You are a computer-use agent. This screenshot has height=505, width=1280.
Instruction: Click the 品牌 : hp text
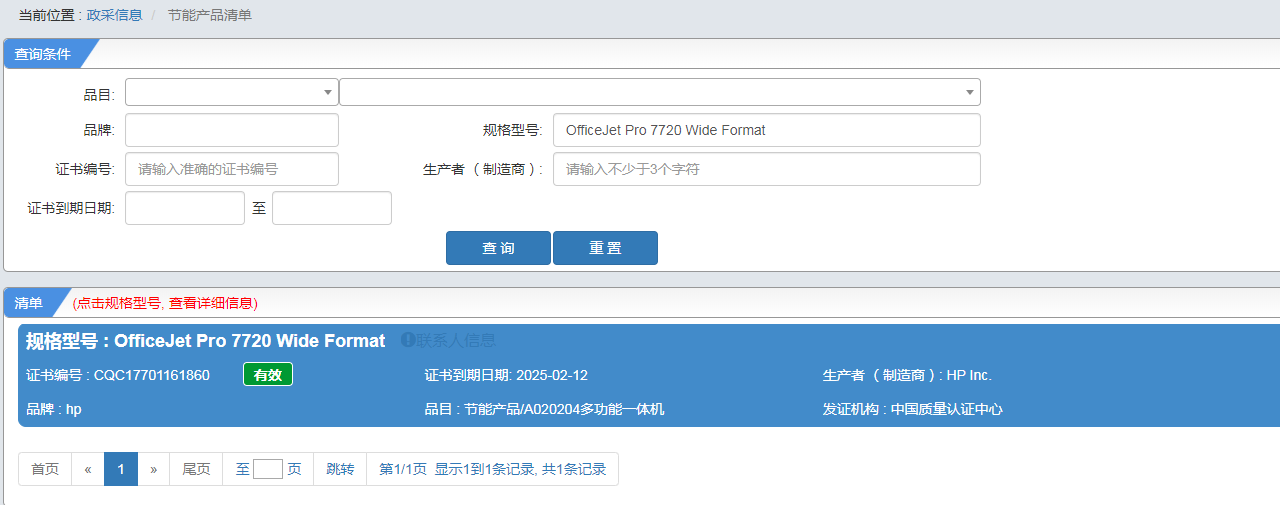[x=54, y=409]
